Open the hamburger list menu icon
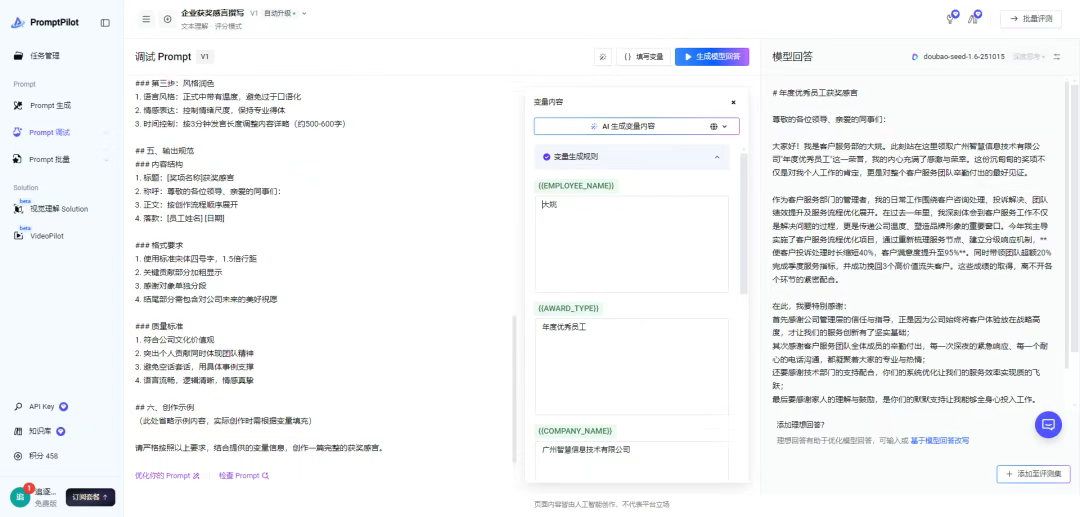The width and height of the screenshot is (1080, 517). (146, 19)
